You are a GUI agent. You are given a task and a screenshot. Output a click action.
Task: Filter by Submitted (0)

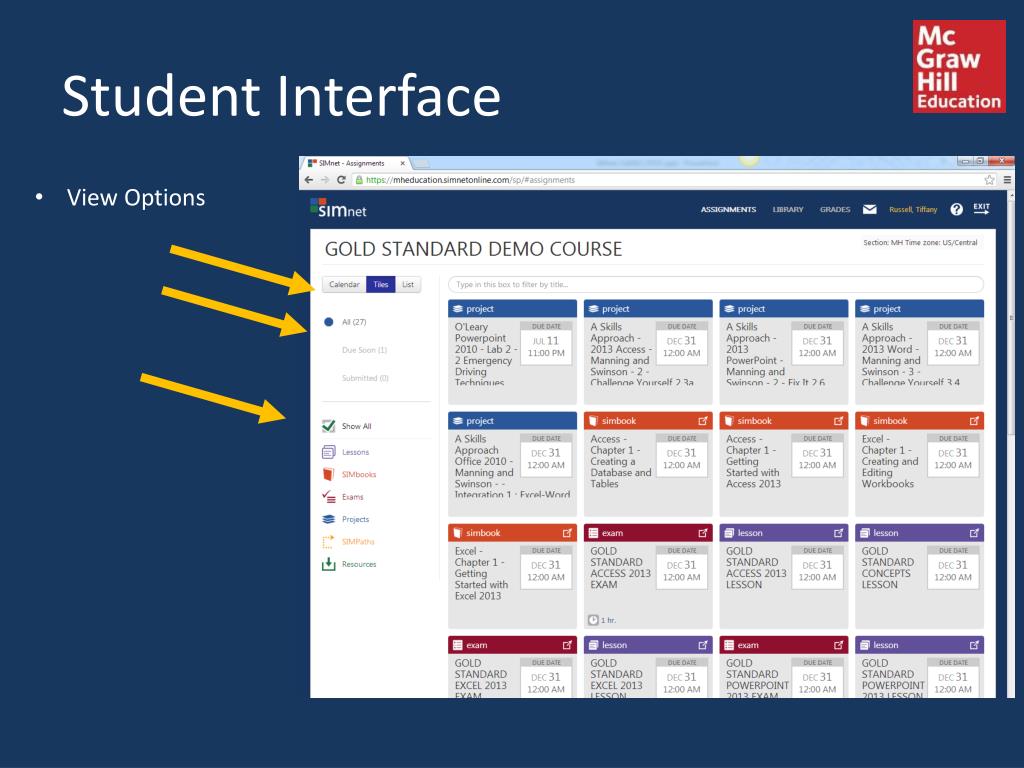365,378
